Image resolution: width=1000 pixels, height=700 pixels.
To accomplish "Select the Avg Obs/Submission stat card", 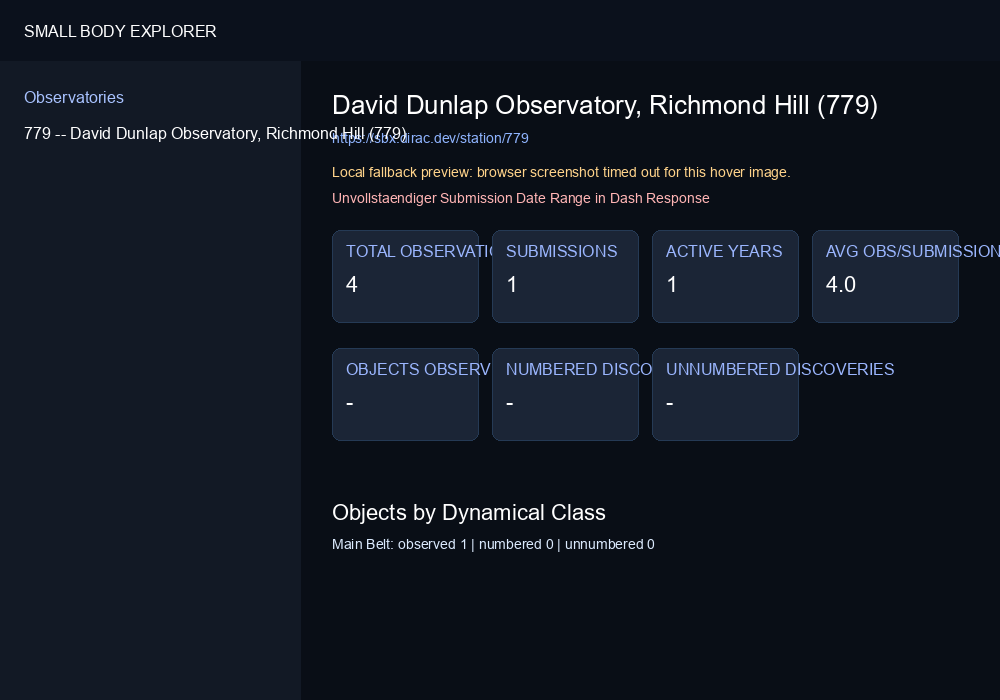I will click(885, 277).
